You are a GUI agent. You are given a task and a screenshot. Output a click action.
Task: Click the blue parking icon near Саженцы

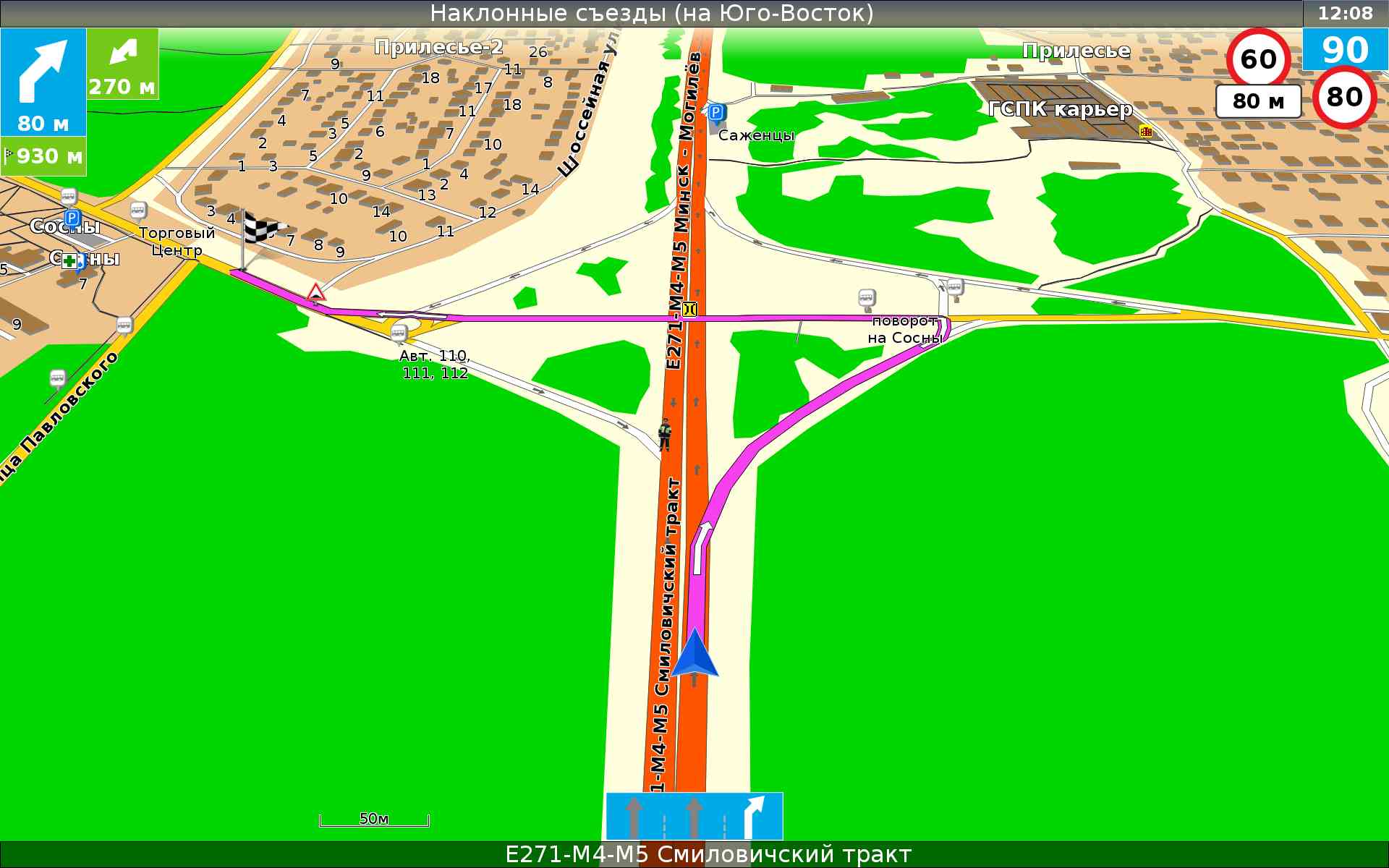[715, 113]
